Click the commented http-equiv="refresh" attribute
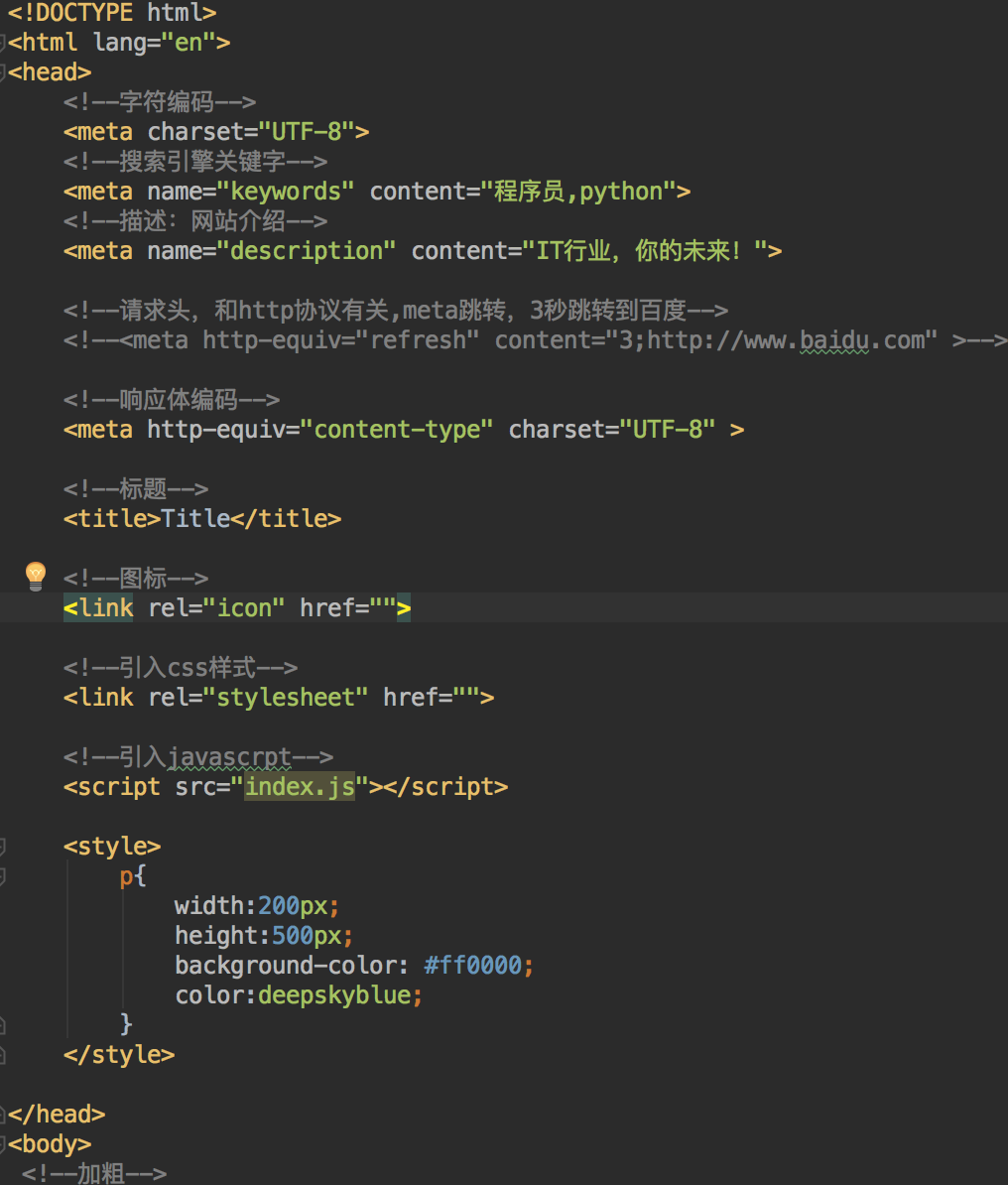The height and width of the screenshot is (1185, 1008). 340,340
